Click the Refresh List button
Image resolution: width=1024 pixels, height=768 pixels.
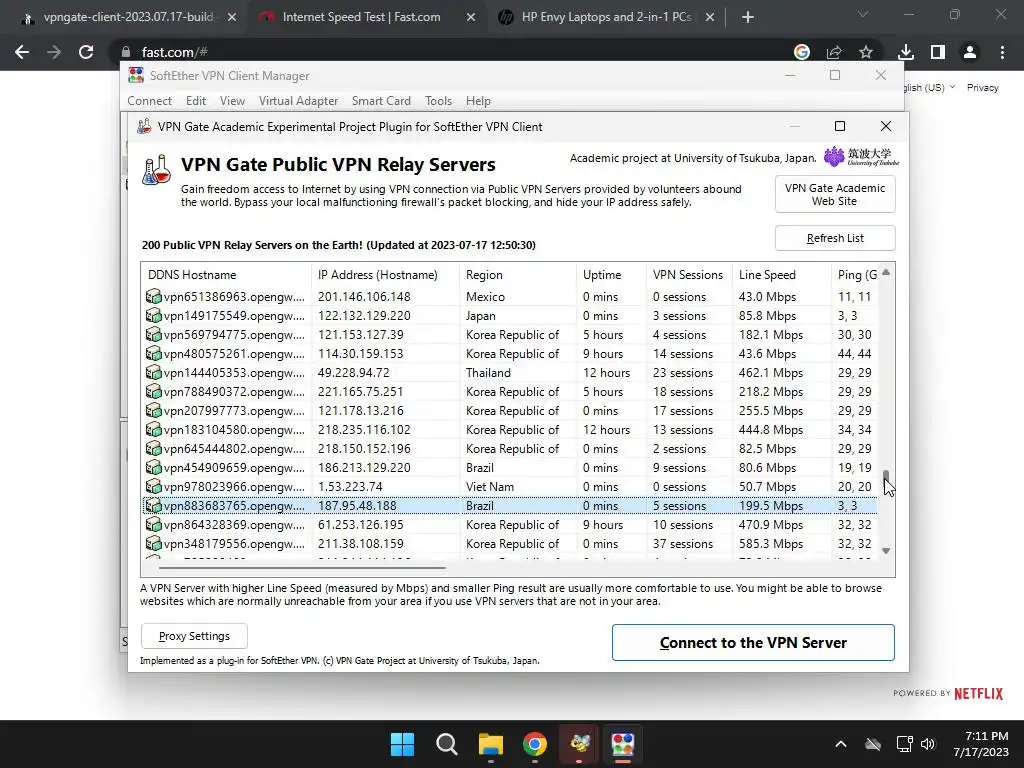pyautogui.click(x=835, y=238)
